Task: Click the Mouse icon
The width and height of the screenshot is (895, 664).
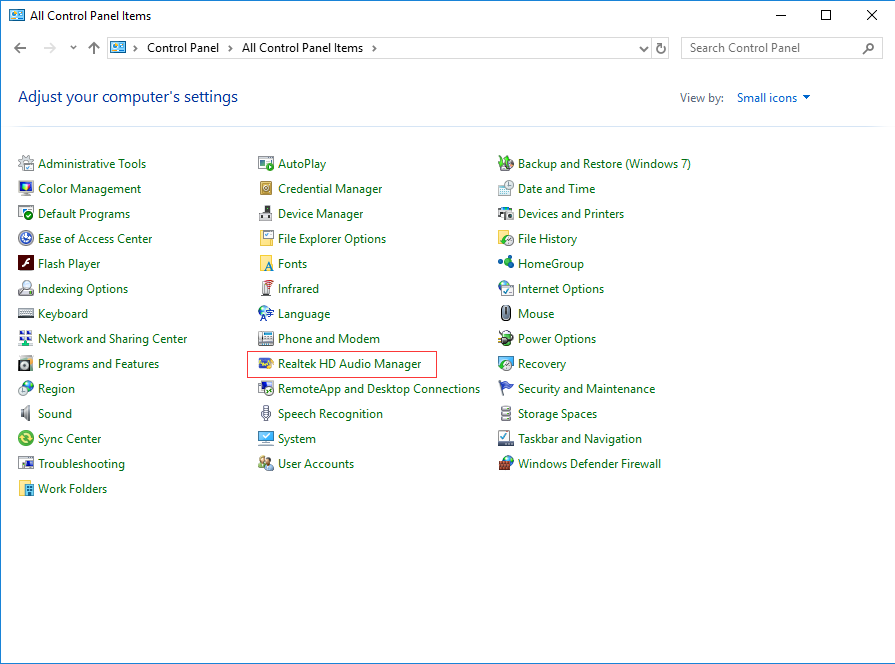Action: click(506, 313)
